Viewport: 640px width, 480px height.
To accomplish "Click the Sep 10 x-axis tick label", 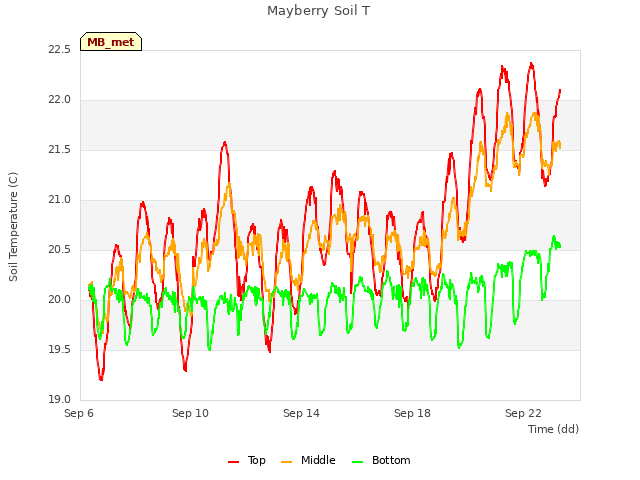I will [190, 413].
